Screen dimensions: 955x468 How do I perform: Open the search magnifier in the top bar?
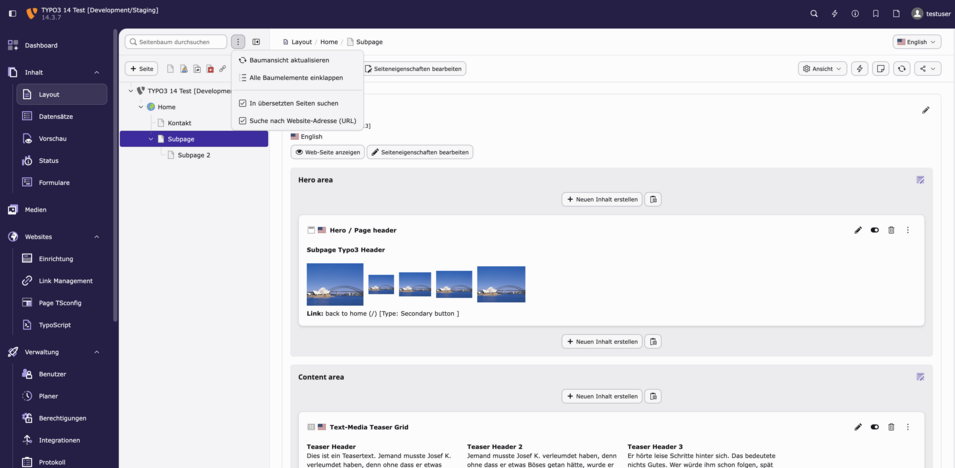(x=814, y=13)
